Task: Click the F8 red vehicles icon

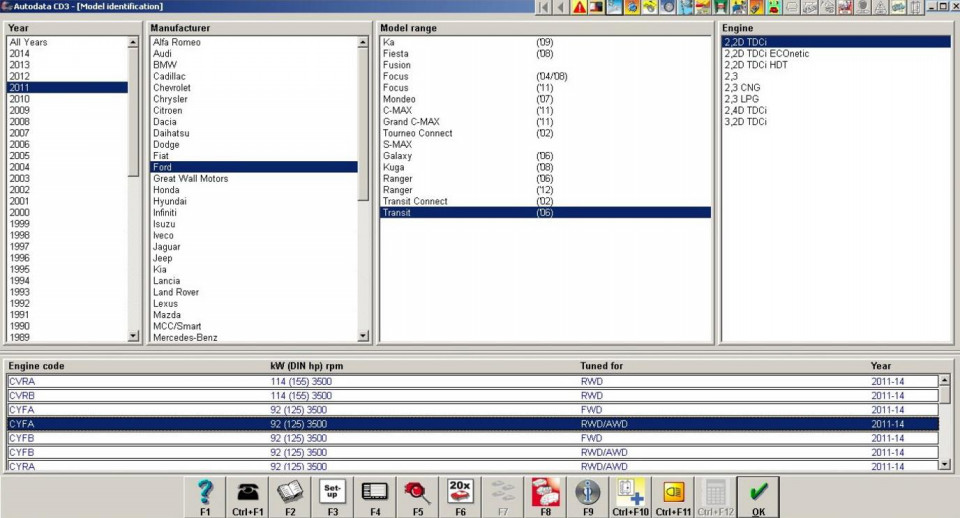Action: coord(546,497)
